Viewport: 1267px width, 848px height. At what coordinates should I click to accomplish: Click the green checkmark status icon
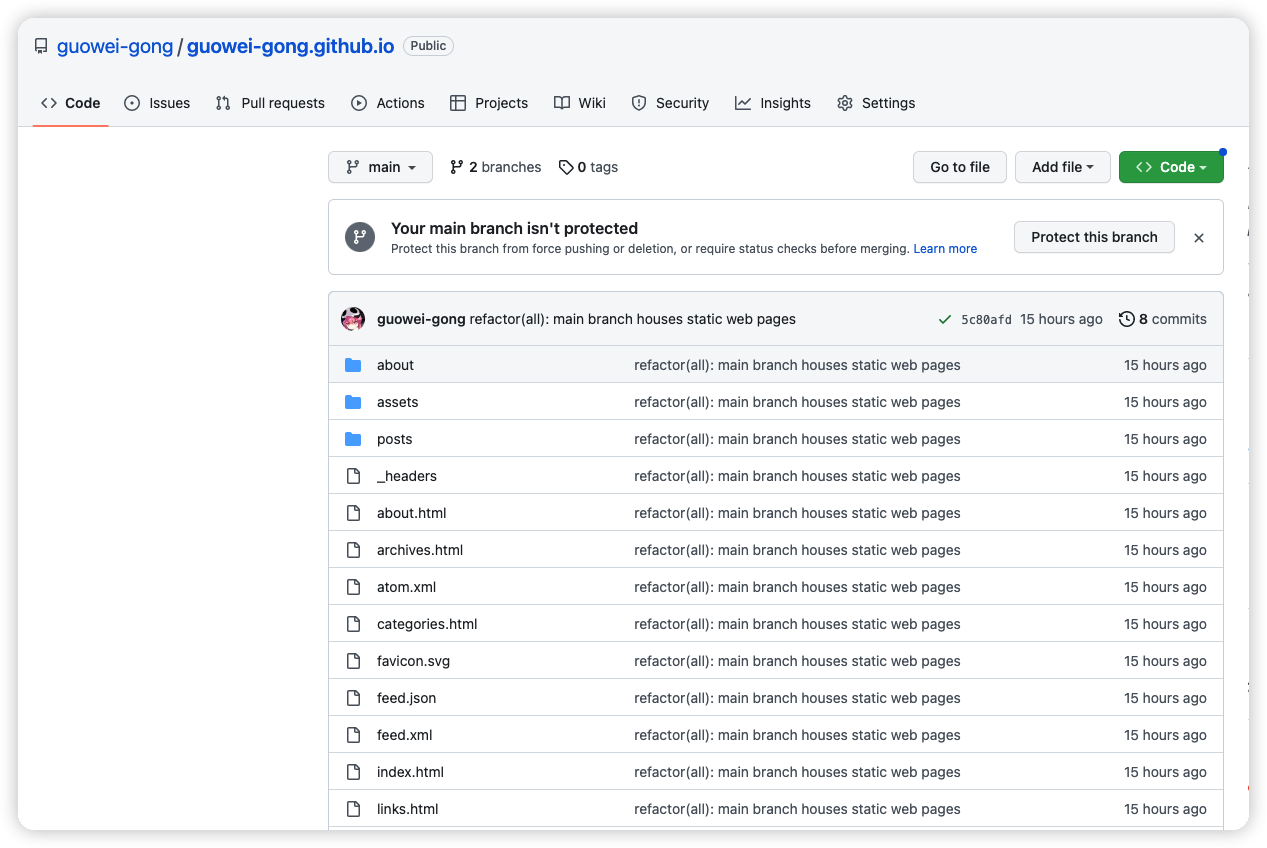tap(944, 318)
